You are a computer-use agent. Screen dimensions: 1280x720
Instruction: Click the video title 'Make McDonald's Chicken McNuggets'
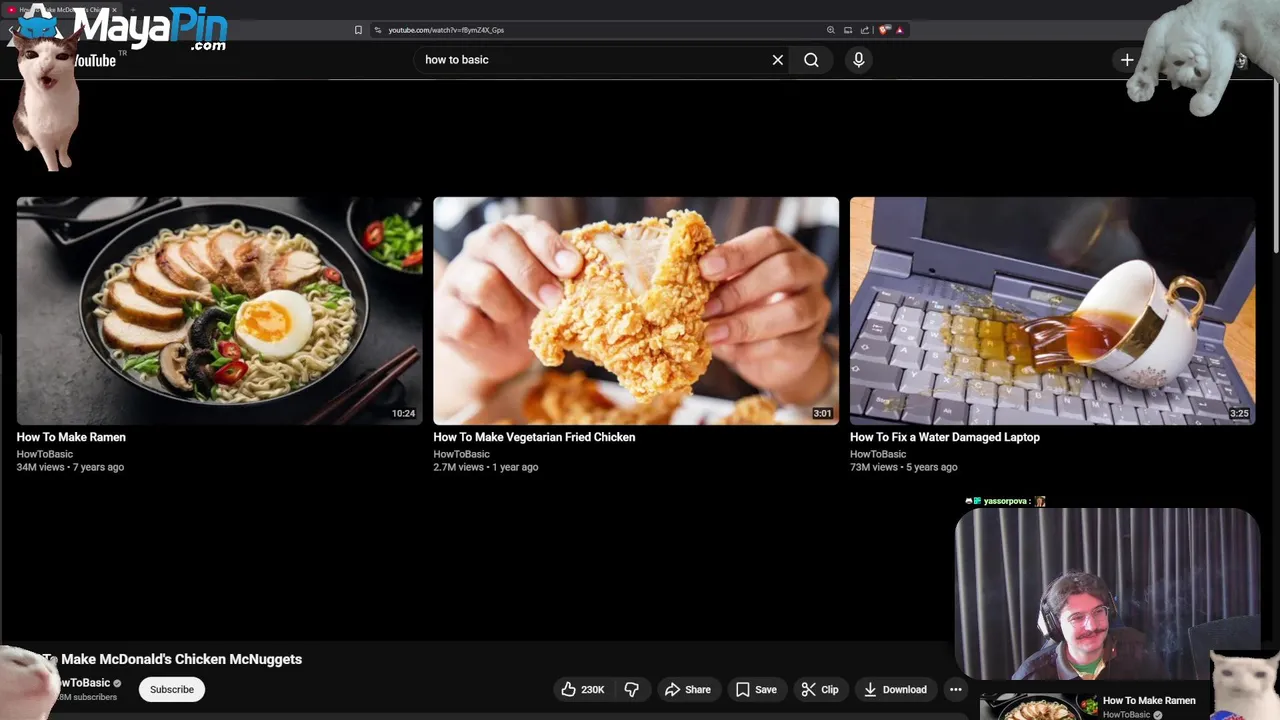pyautogui.click(x=181, y=659)
